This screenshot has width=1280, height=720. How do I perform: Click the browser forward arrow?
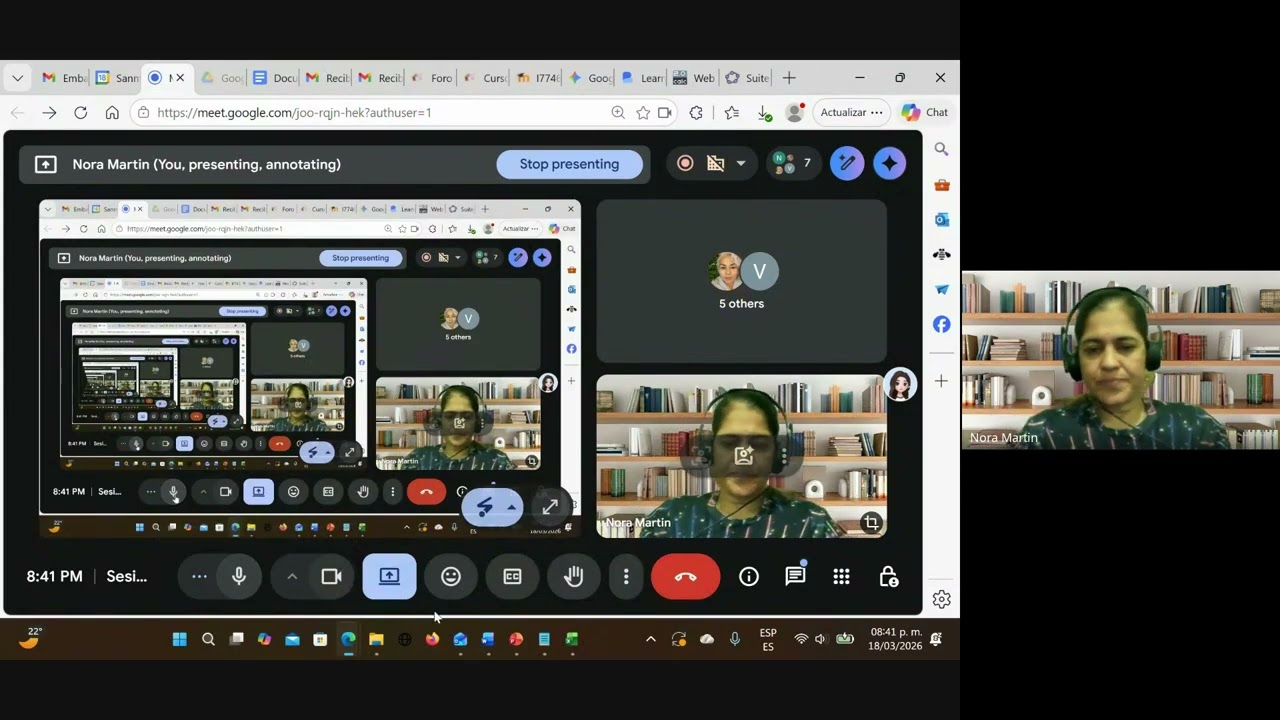(x=49, y=113)
